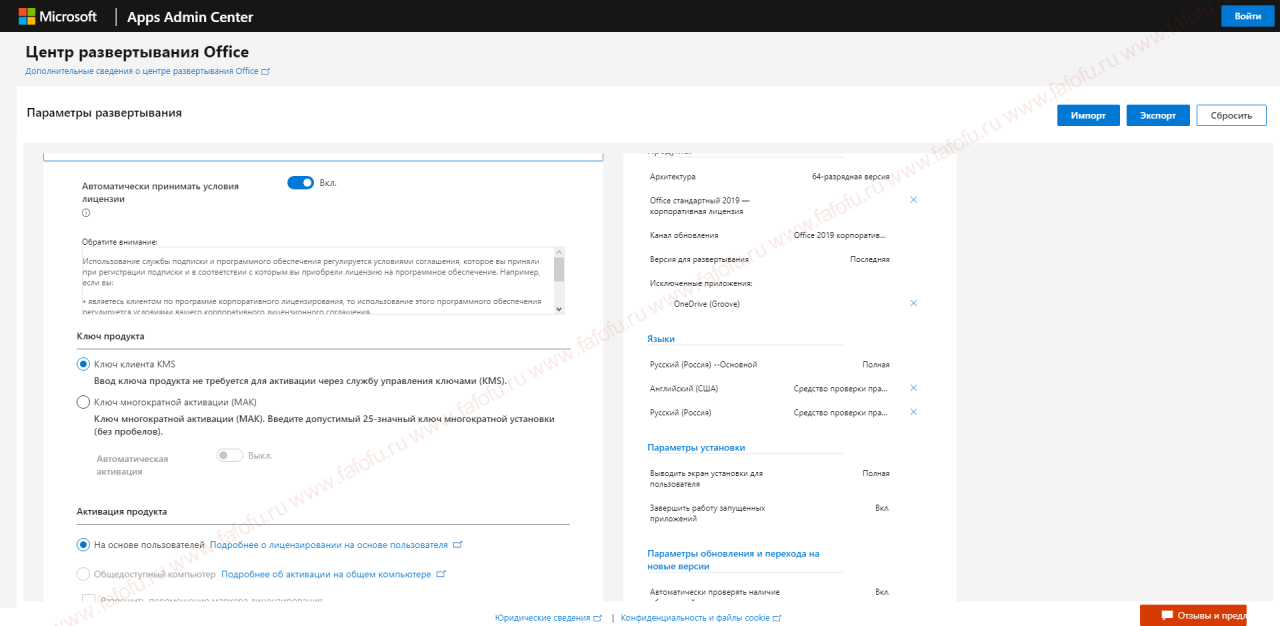This screenshot has height=626, width=1280.
Task: Open Подробнее о лицензировании на основе пользователя link
Action: (x=336, y=545)
